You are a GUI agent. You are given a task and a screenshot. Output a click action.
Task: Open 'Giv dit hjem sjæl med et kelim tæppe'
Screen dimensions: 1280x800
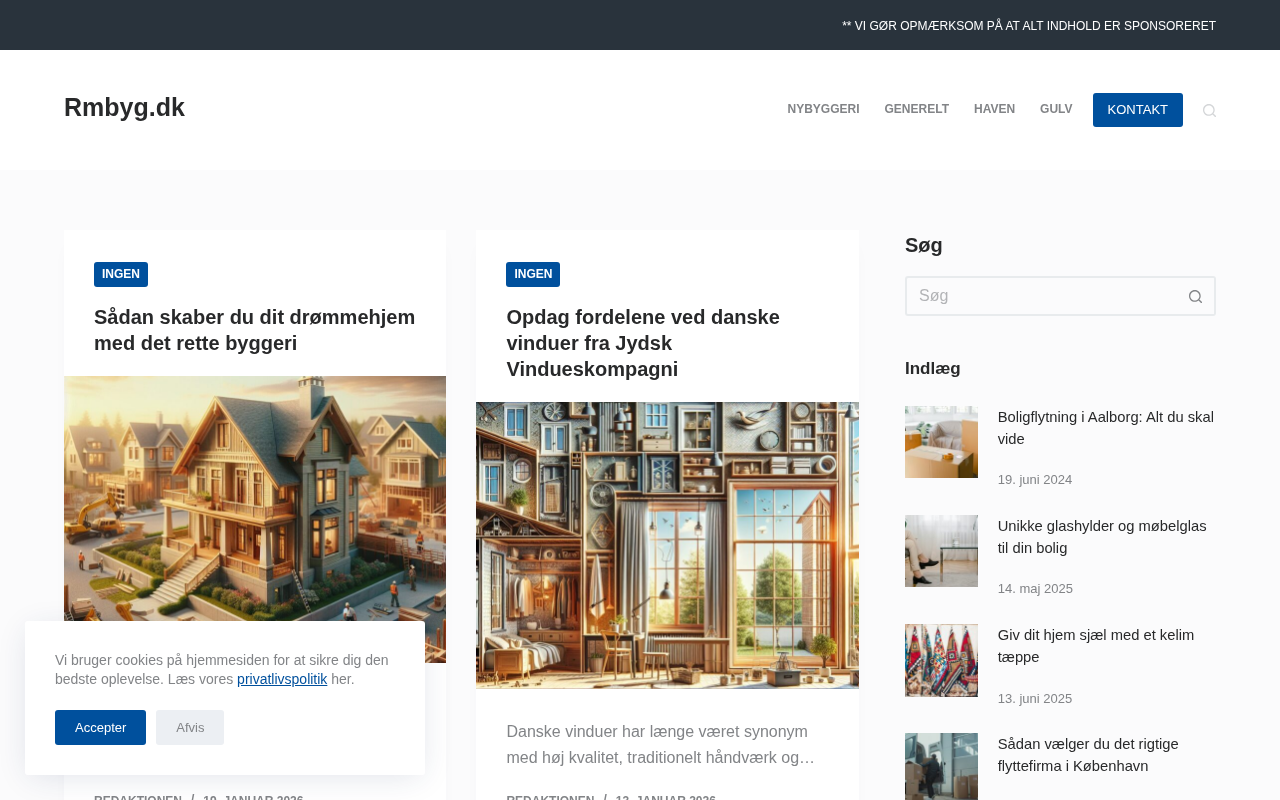tap(1096, 646)
